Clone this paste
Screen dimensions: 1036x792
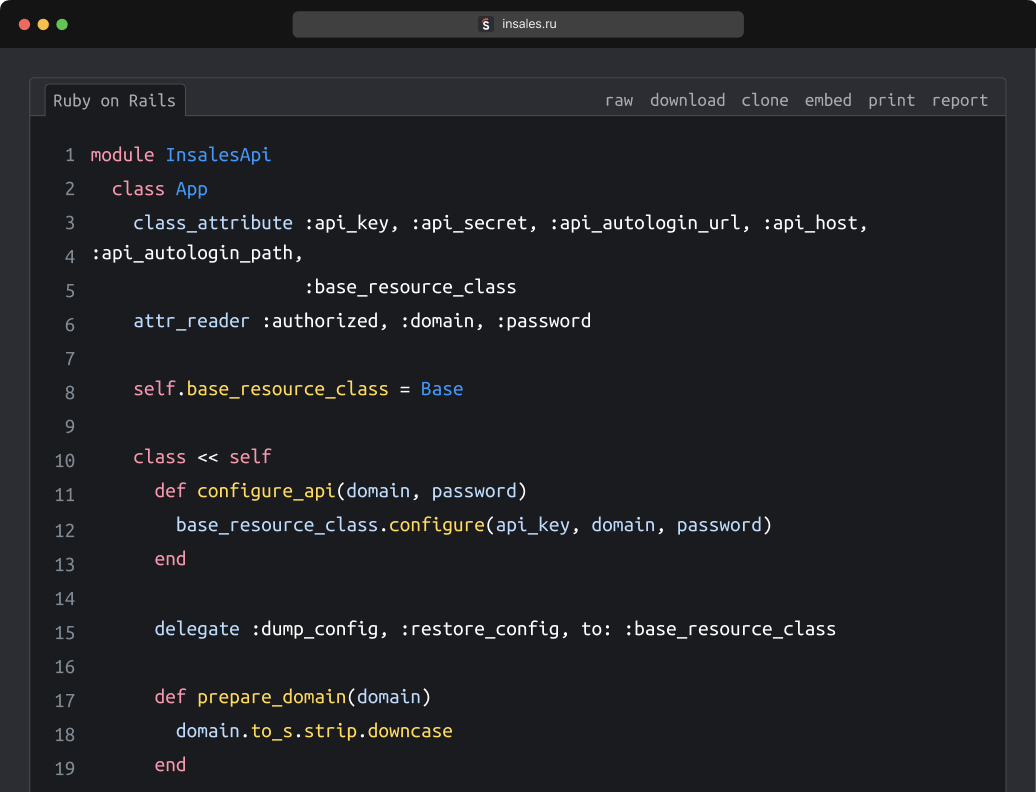(764, 100)
